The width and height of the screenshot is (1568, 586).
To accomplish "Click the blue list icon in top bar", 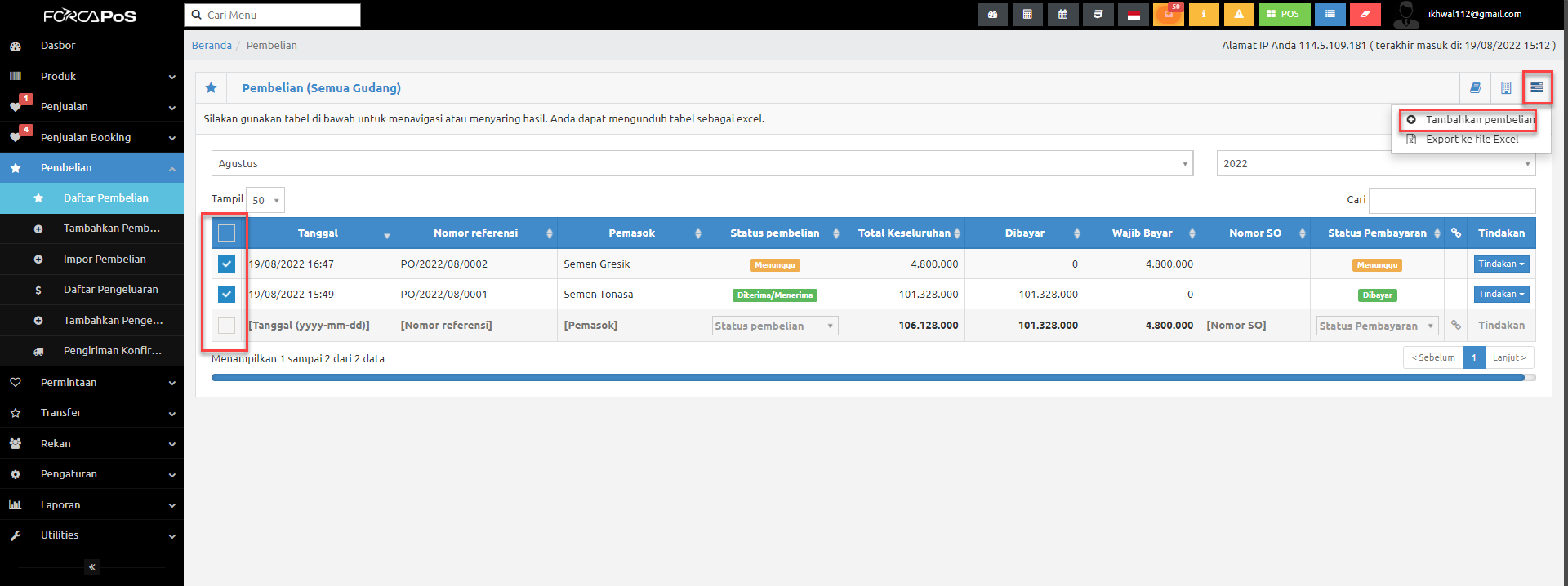I will pos(1330,15).
